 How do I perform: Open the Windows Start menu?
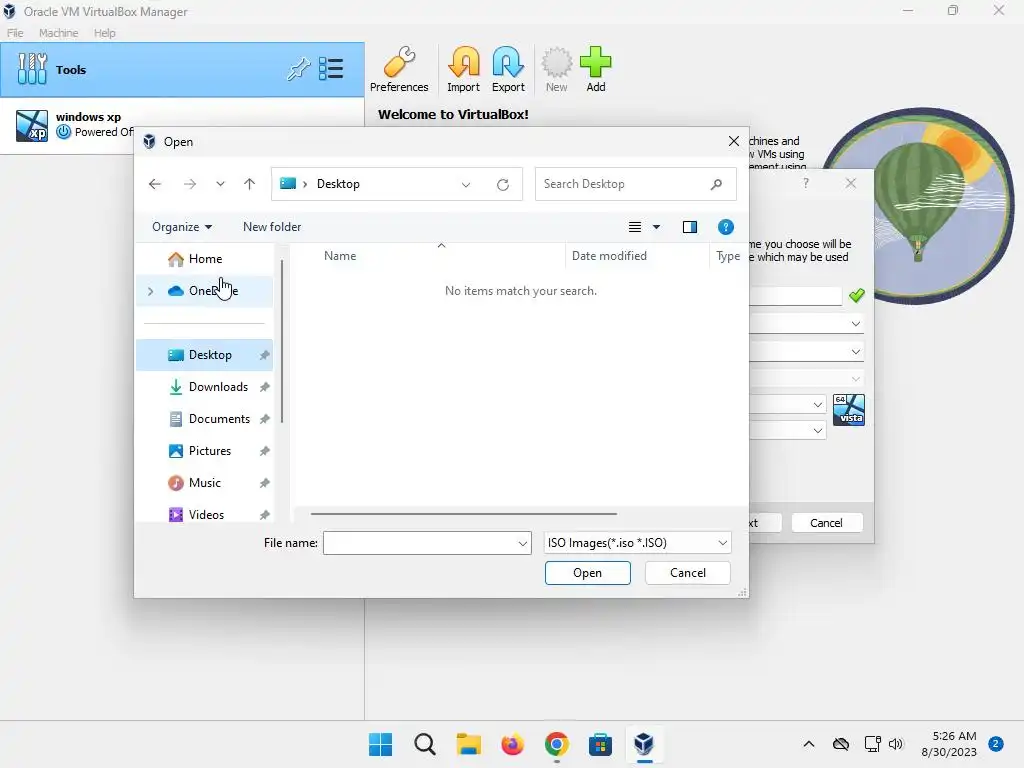pos(381,744)
